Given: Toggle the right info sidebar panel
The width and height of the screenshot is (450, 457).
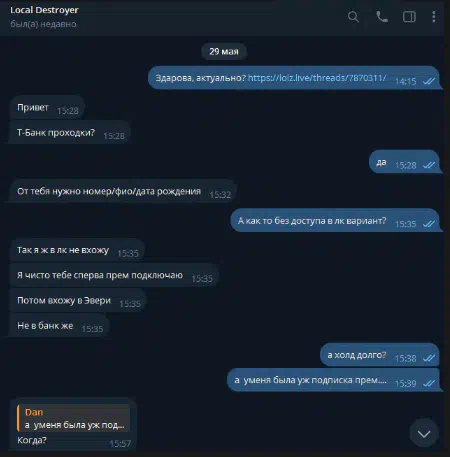Looking at the screenshot, I should pos(409,17).
